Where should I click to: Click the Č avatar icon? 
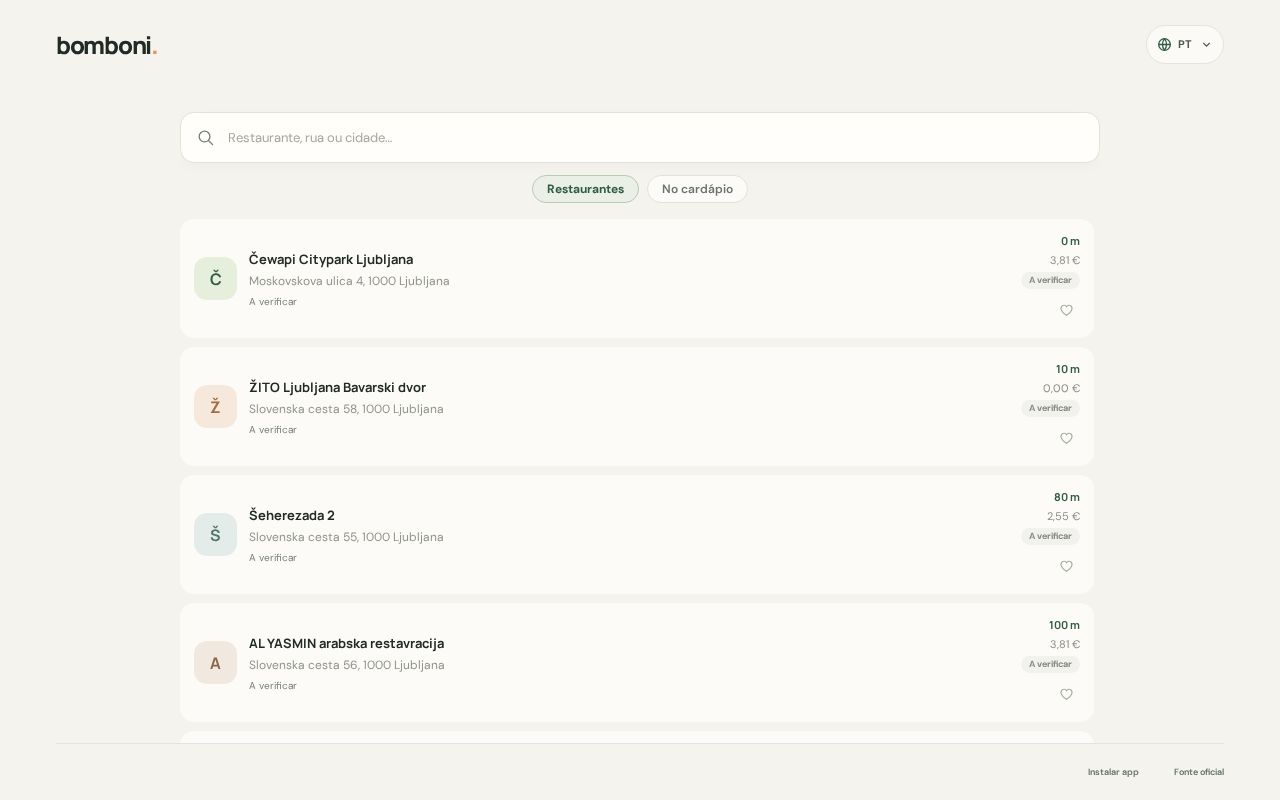pyautogui.click(x=215, y=279)
